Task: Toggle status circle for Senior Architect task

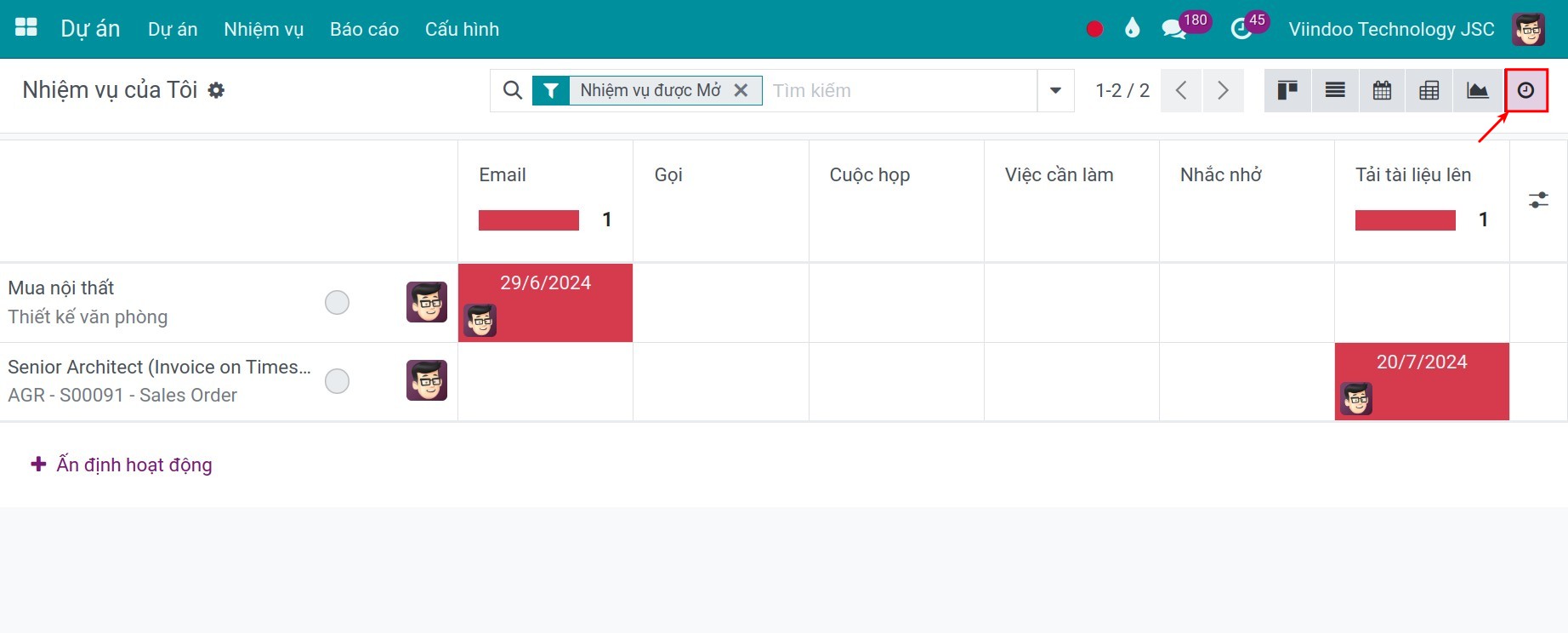Action: click(x=338, y=381)
